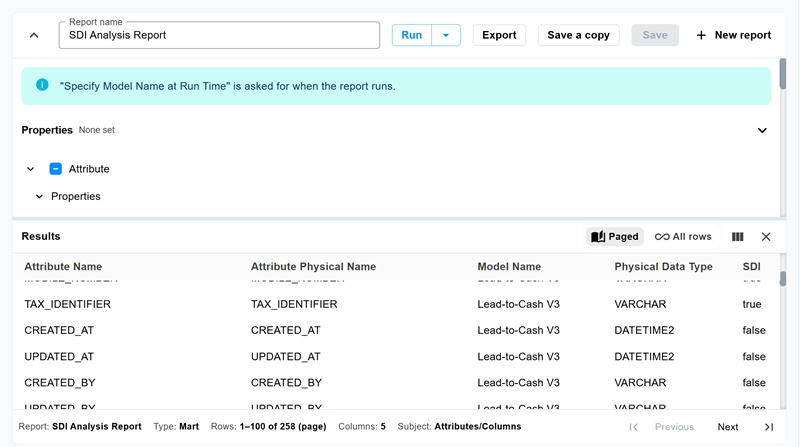Select the UPDATED_AT attribute name cell
Screen dimensions: 800x447
tap(59, 357)
